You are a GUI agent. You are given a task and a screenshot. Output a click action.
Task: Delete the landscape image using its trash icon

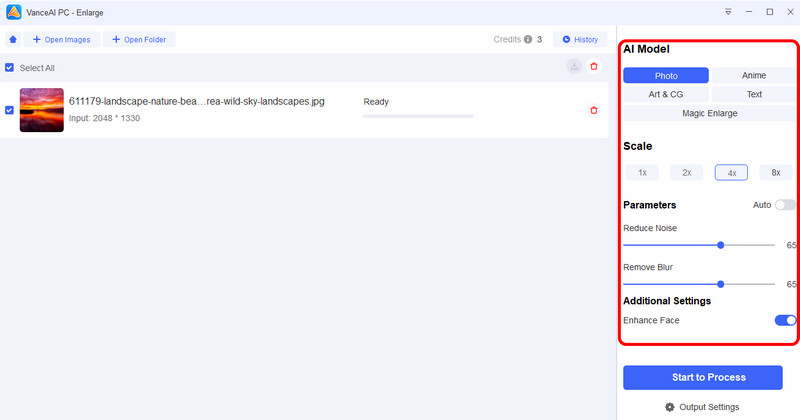pos(594,110)
